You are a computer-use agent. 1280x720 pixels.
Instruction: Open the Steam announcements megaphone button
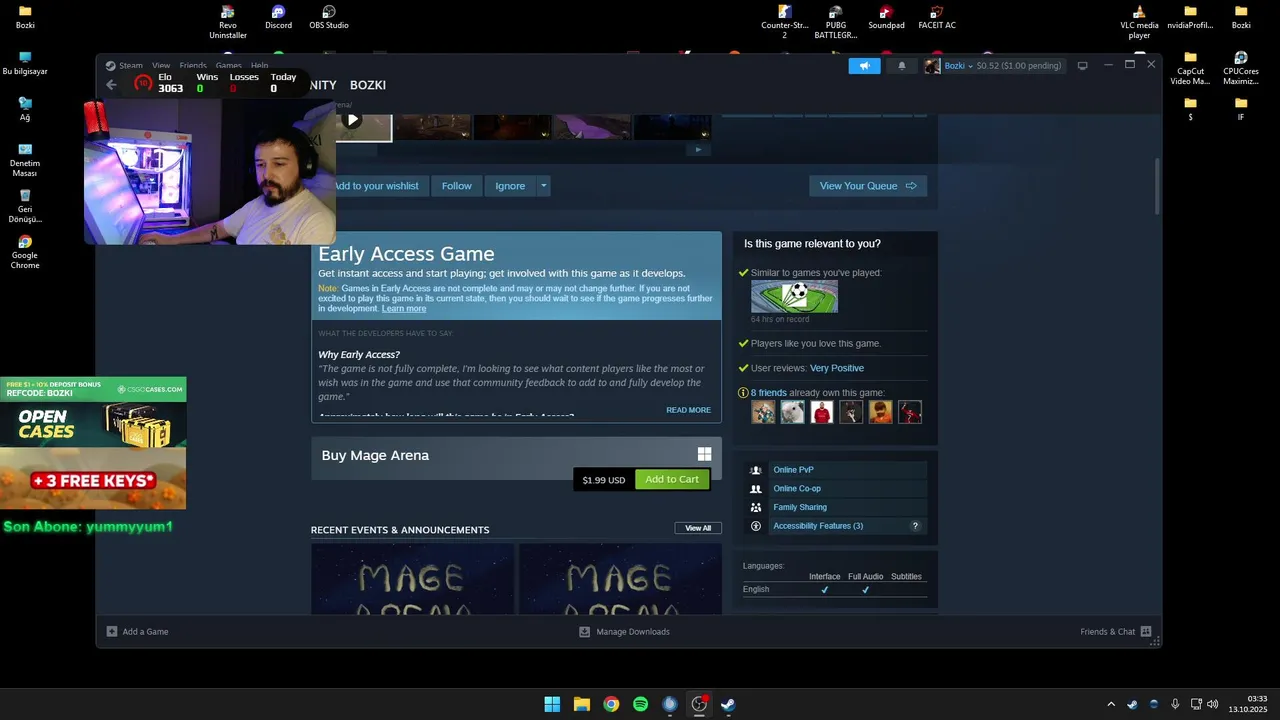click(x=864, y=66)
